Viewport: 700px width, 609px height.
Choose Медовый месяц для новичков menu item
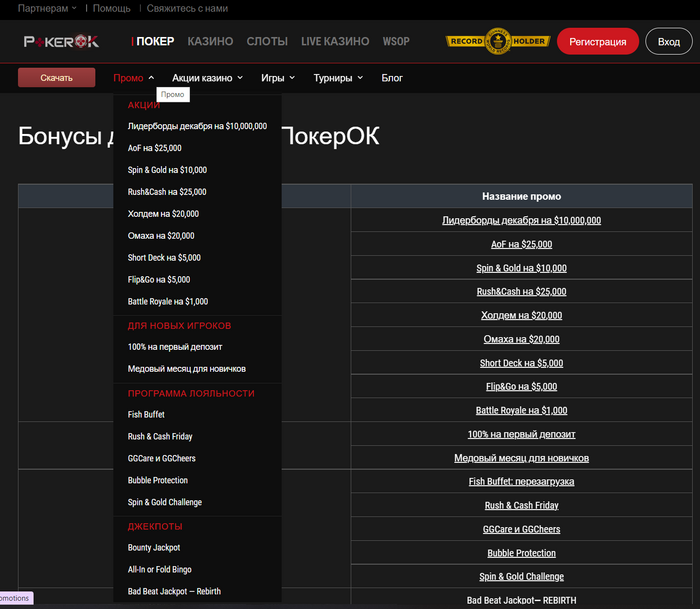click(x=187, y=369)
